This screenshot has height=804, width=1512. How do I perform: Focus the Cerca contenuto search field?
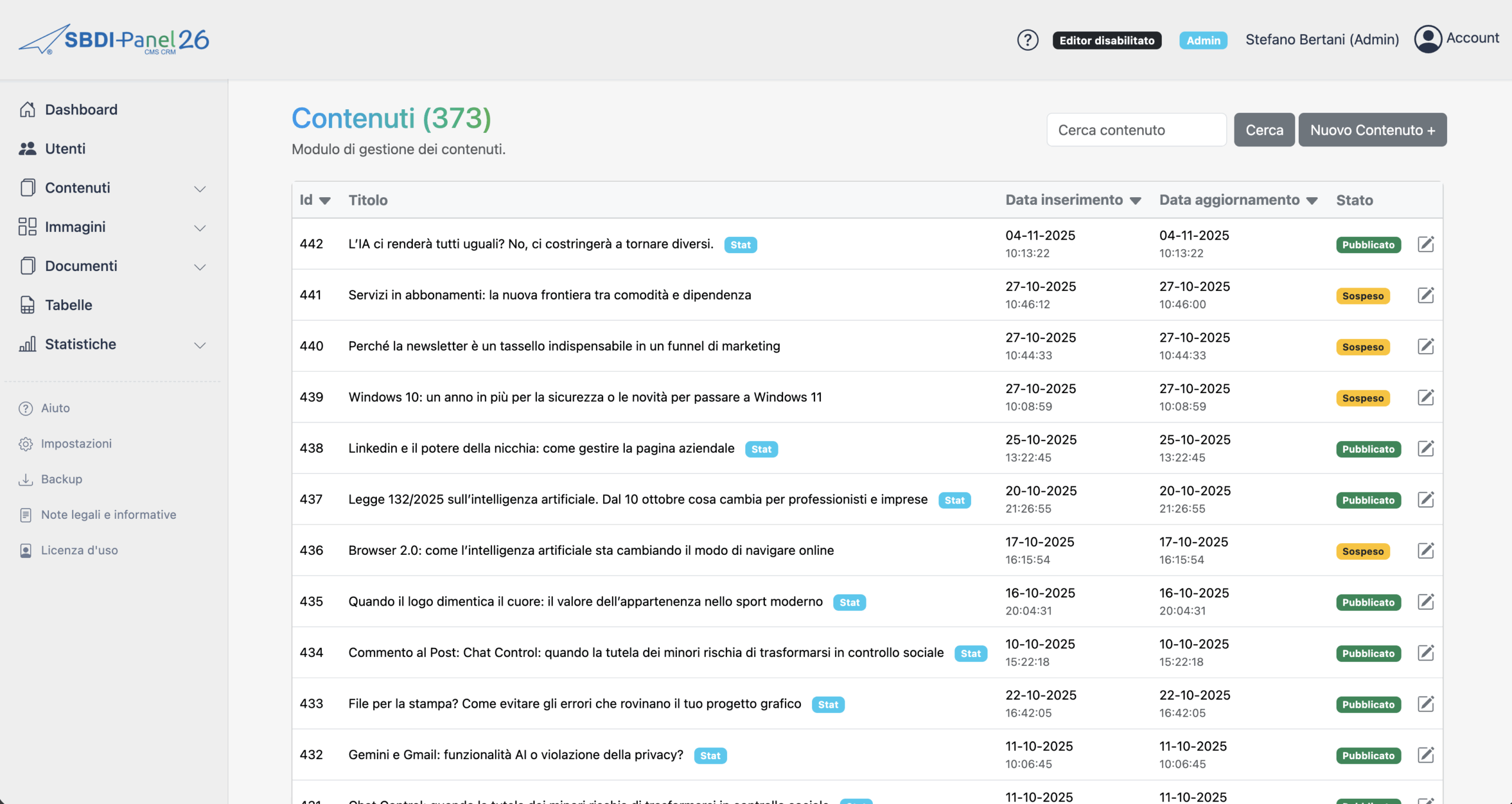click(1136, 130)
